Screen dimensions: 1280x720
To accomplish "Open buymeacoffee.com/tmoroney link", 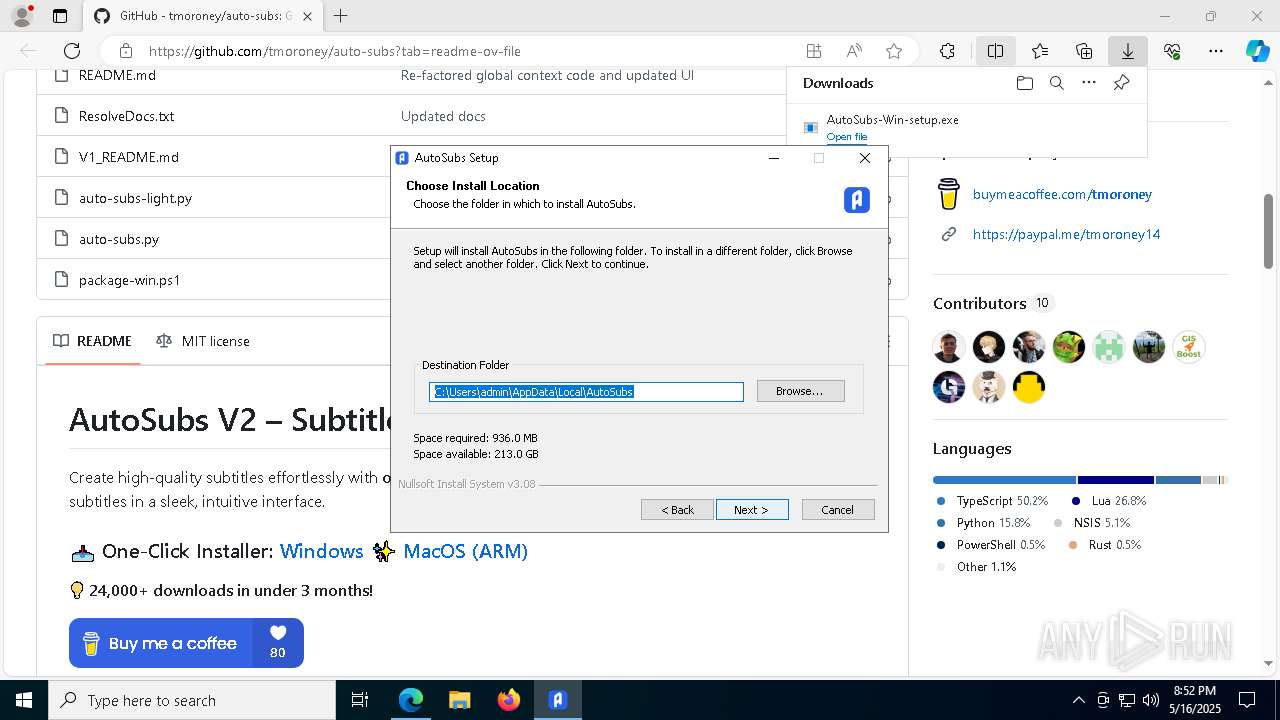I will pos(1062,194).
